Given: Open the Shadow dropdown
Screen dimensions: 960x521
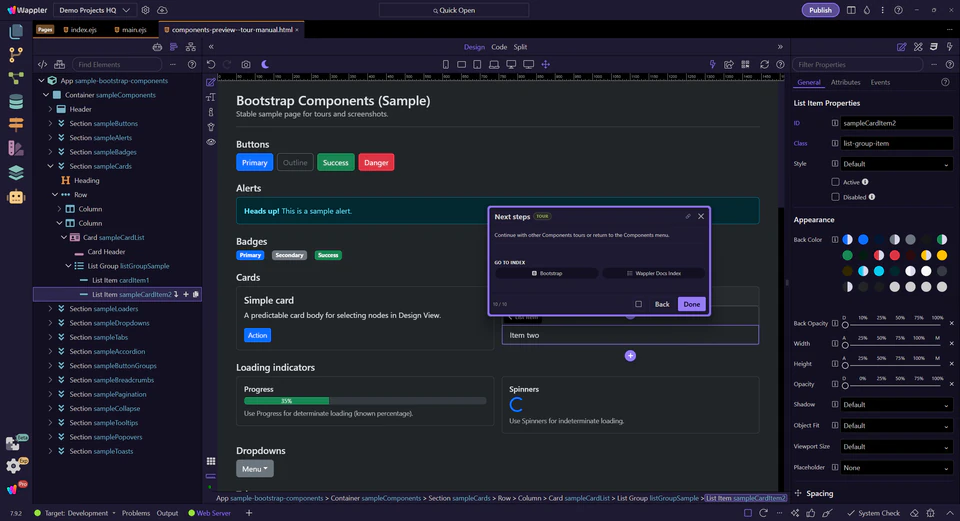Looking at the screenshot, I should point(896,405).
